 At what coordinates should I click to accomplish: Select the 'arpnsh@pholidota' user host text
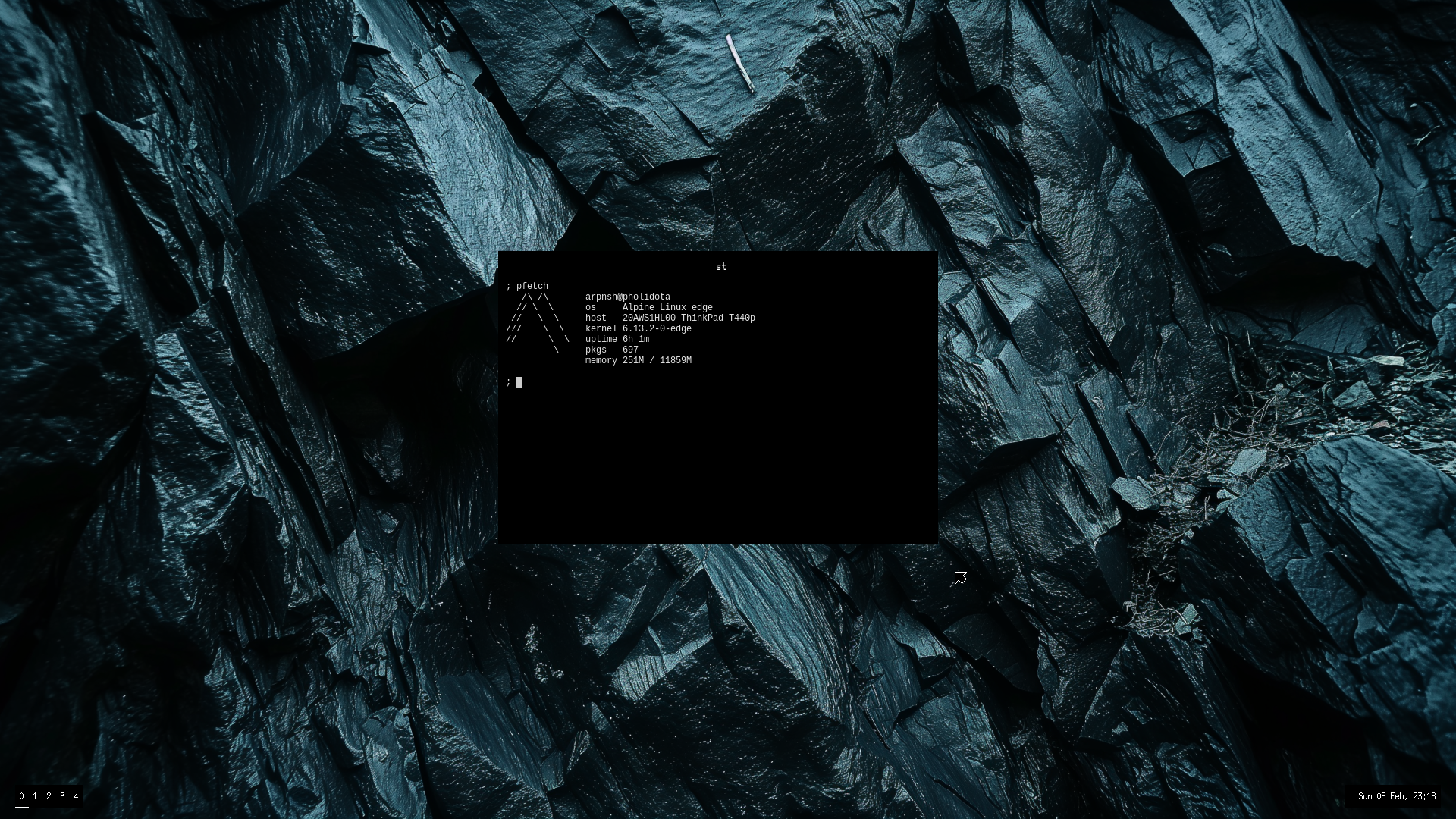tap(628, 297)
